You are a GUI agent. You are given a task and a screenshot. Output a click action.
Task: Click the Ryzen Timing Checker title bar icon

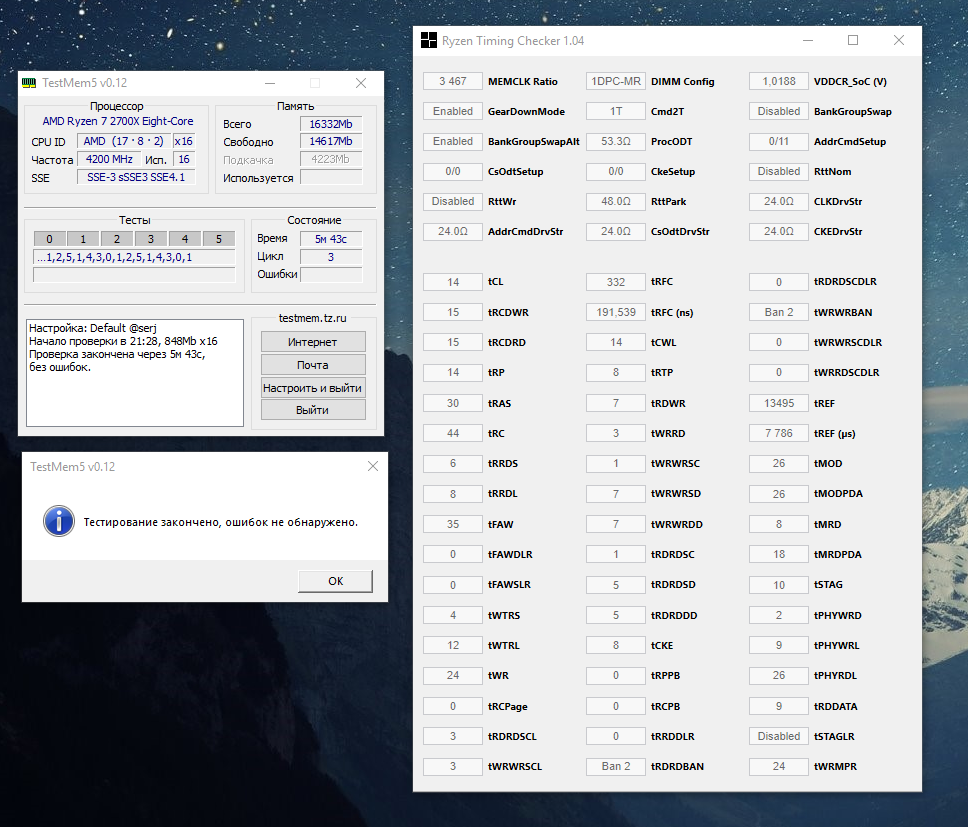coord(428,41)
